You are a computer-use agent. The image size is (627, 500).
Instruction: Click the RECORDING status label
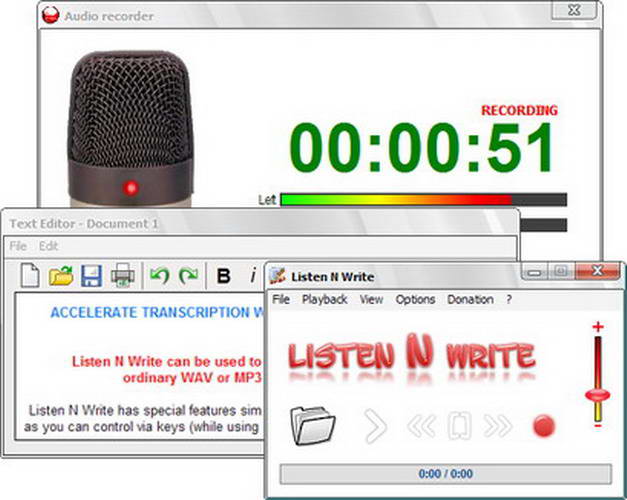coord(519,110)
